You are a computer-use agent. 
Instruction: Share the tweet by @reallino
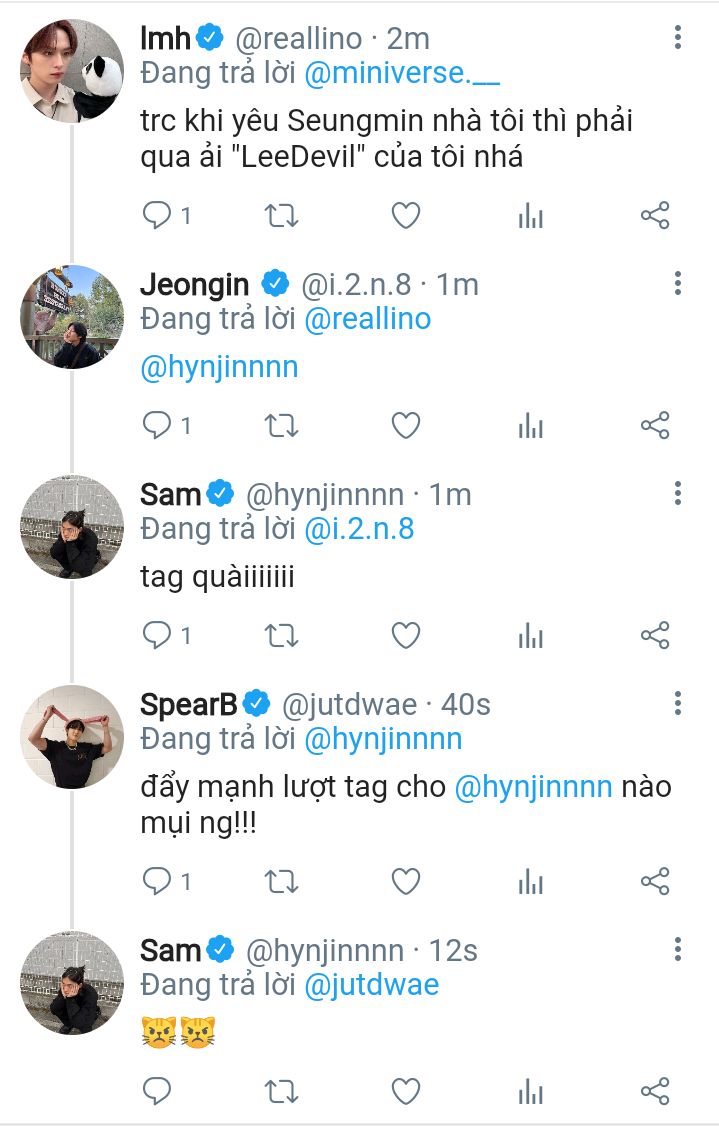tap(654, 215)
